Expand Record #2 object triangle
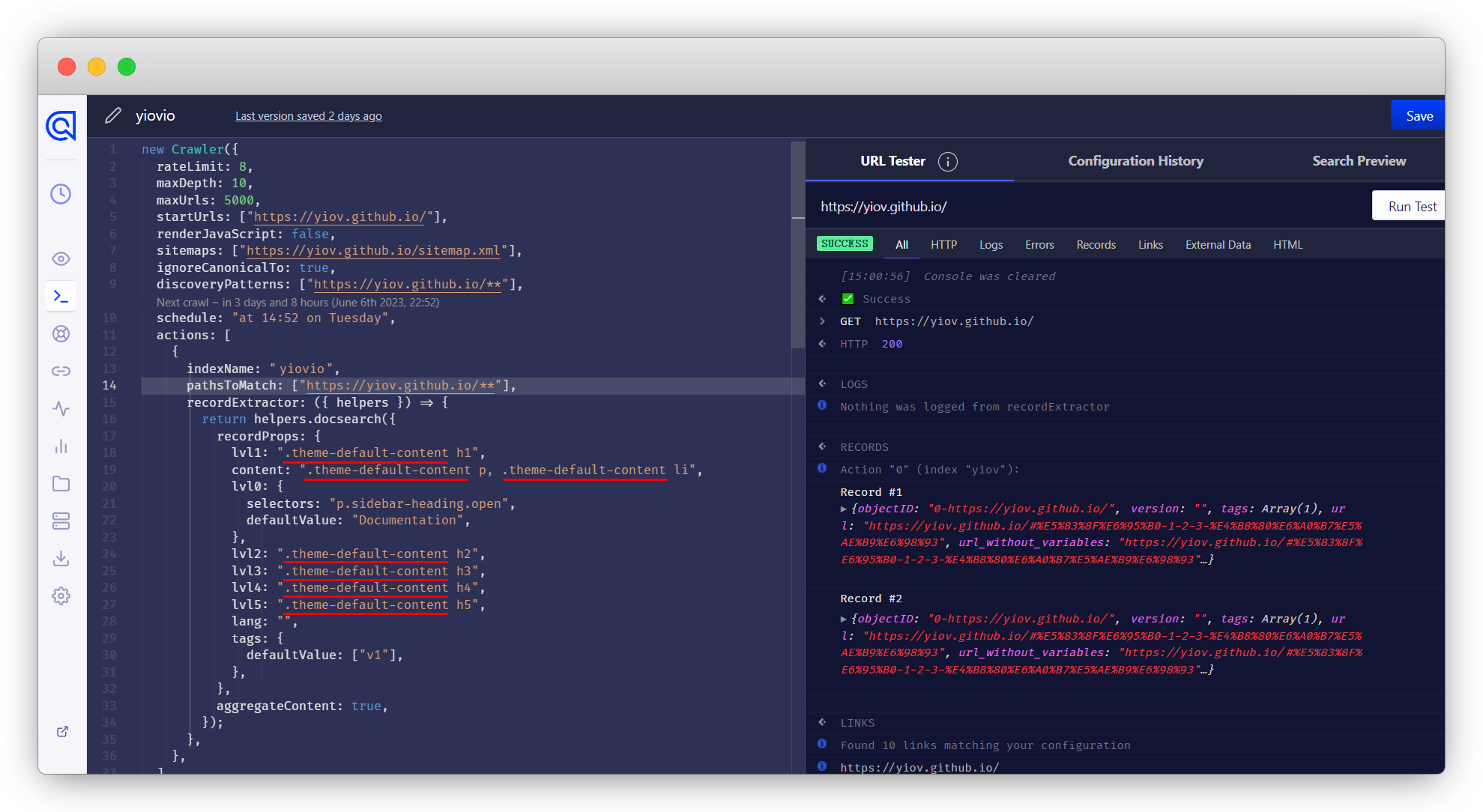This screenshot has width=1483, height=812. click(x=844, y=619)
